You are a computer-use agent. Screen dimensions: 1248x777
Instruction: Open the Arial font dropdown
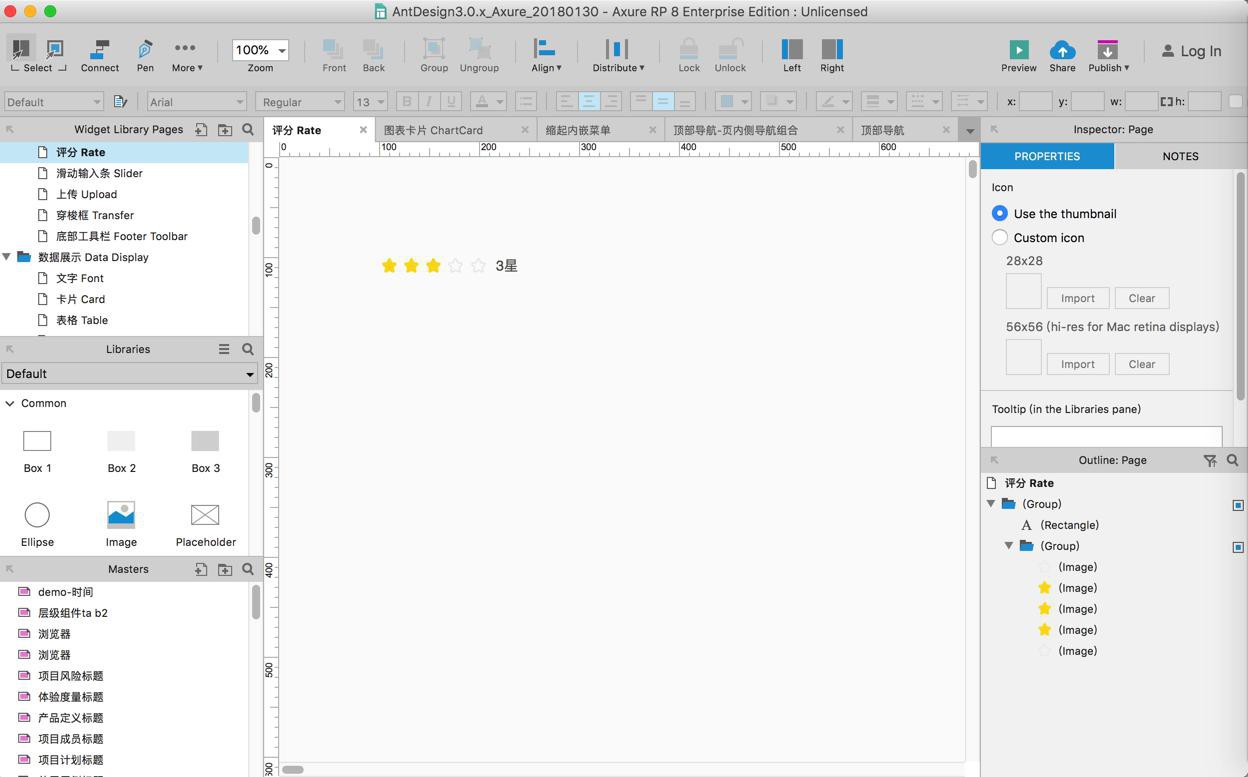point(196,101)
